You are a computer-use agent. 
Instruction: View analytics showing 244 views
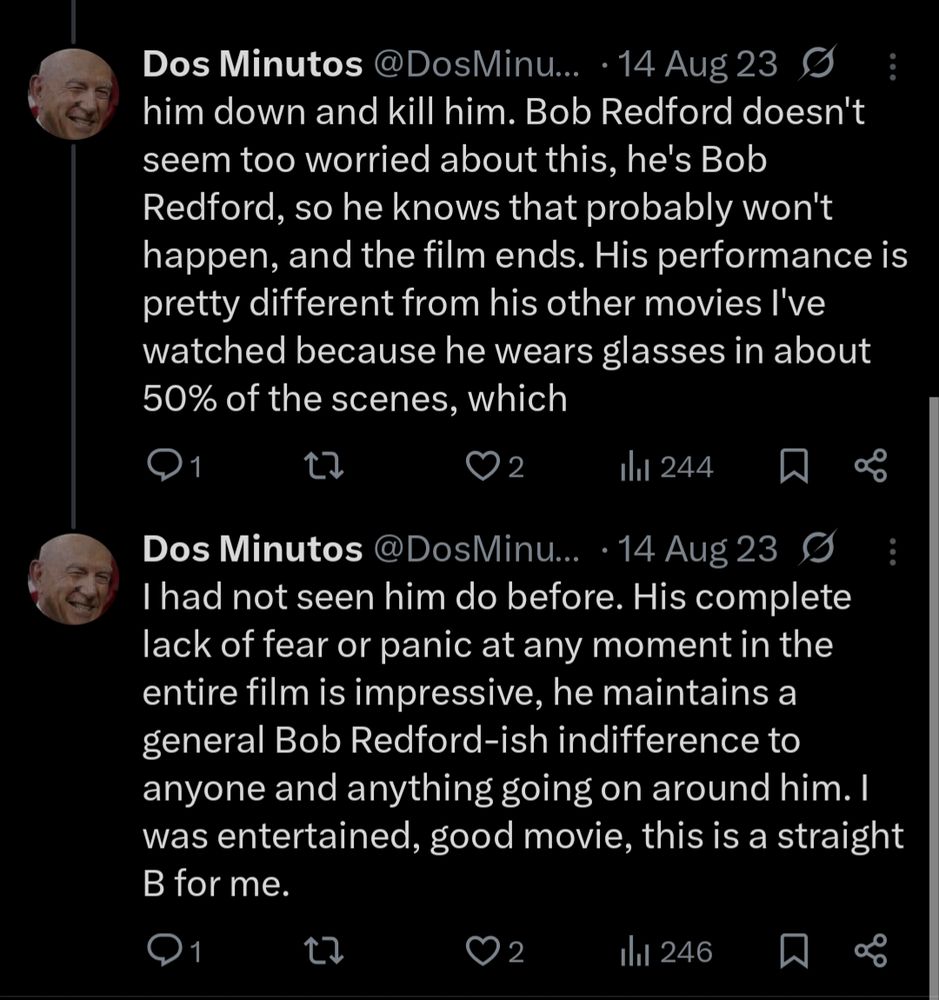[667, 466]
